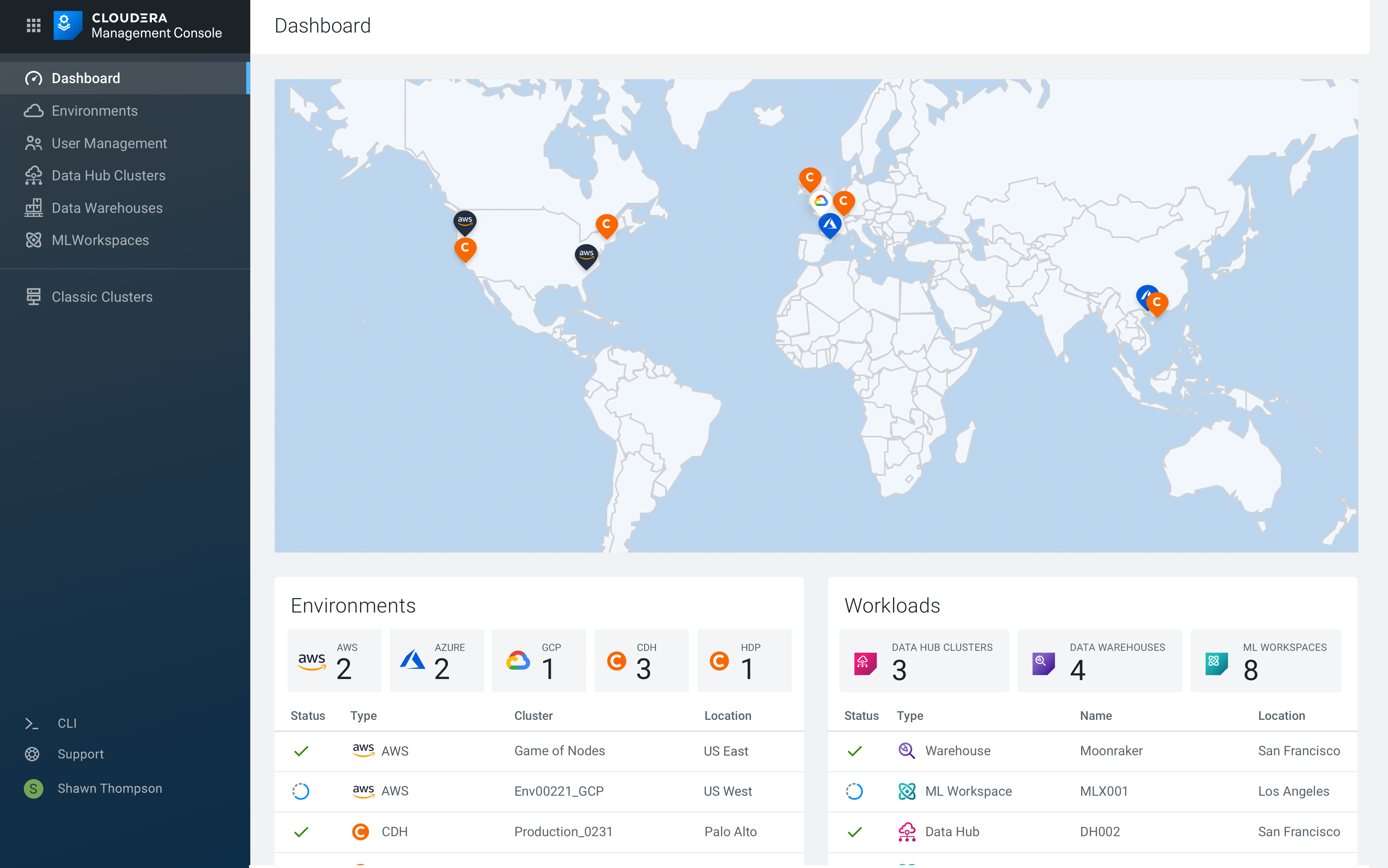Screen dimensions: 1388x868
Task: Open the Data Hub Clusters workloads card
Action: tap(924, 660)
